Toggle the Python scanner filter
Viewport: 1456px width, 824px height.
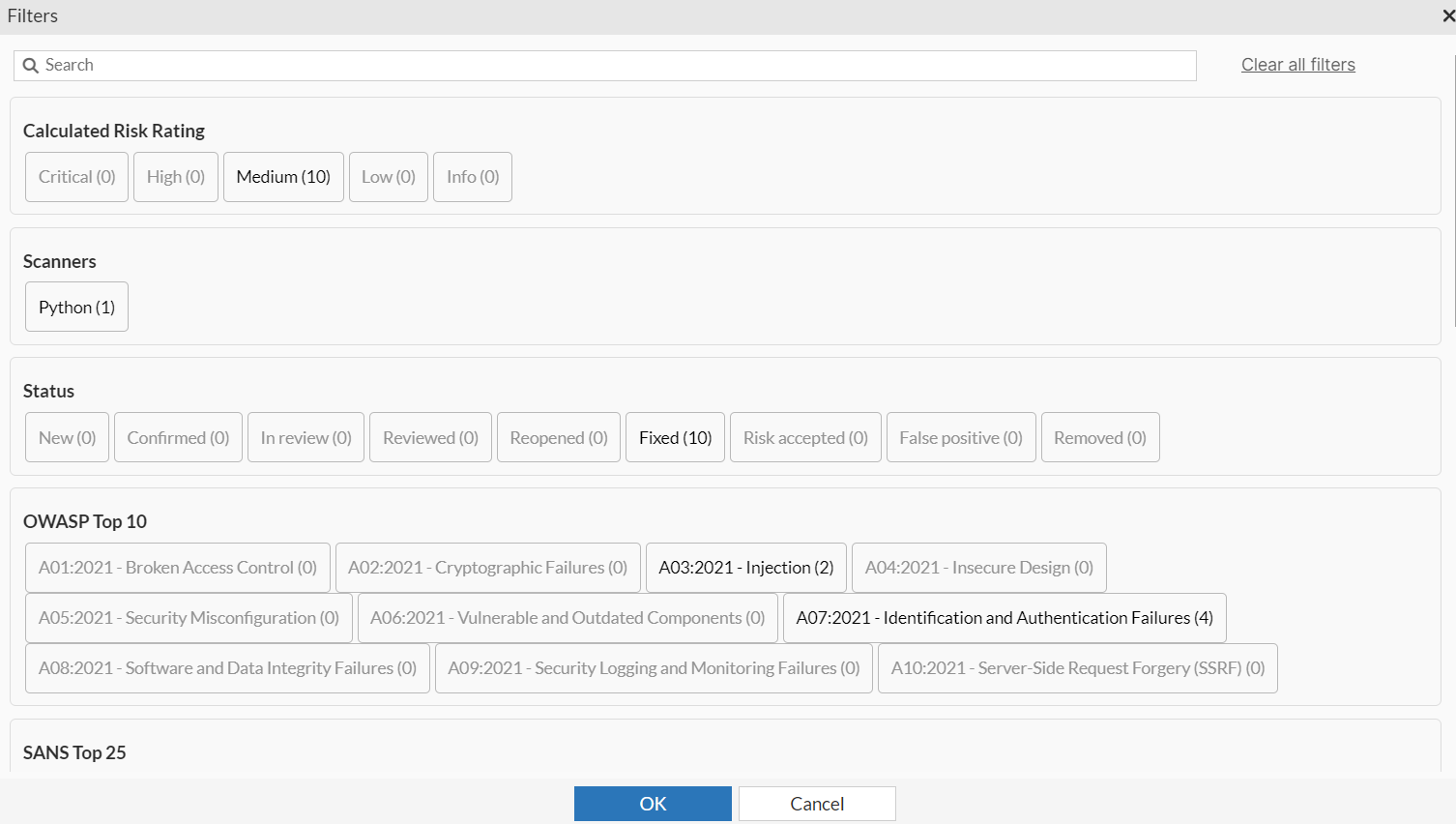point(76,307)
